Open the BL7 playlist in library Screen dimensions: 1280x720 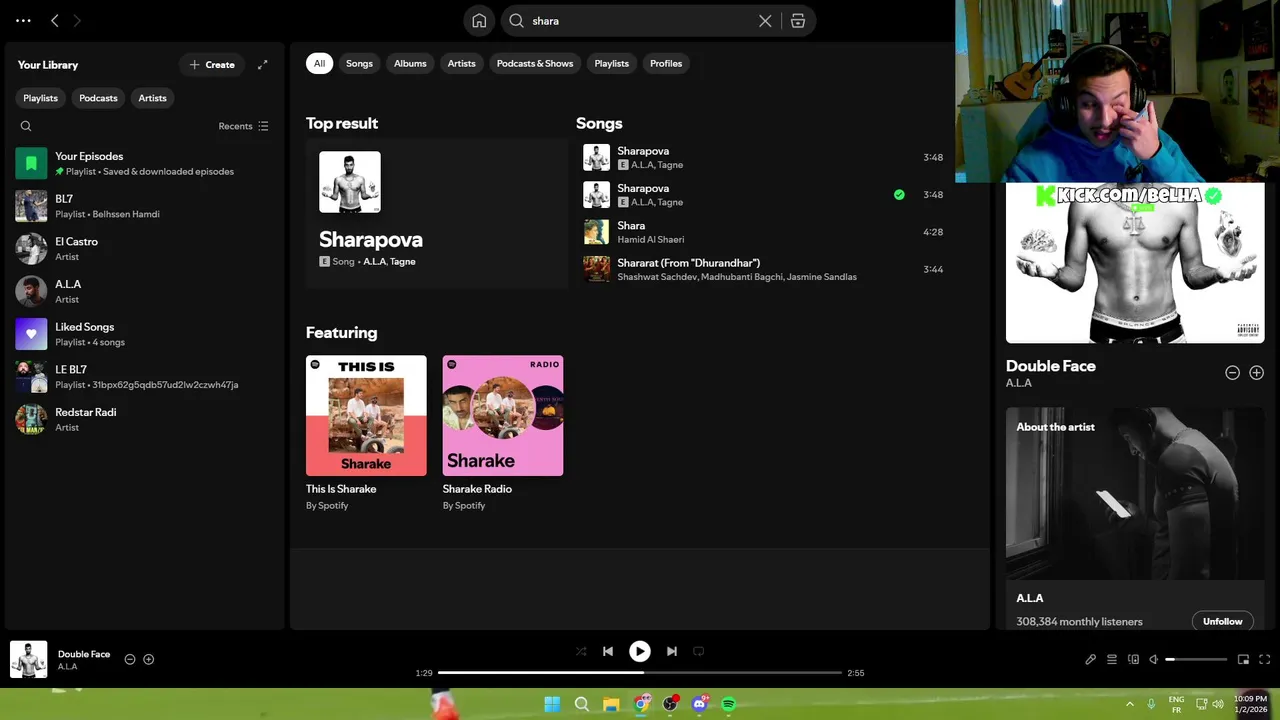[144, 206]
